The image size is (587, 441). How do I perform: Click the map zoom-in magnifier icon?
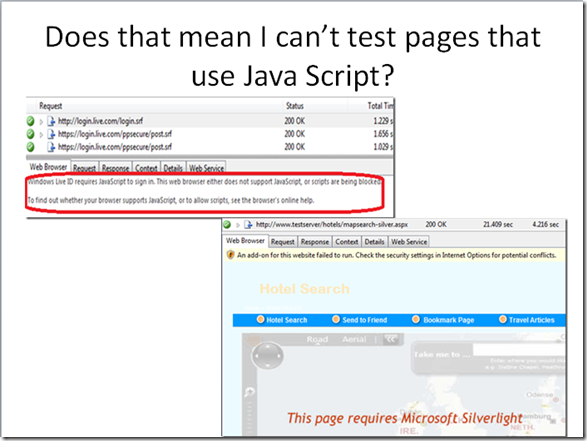[249, 392]
